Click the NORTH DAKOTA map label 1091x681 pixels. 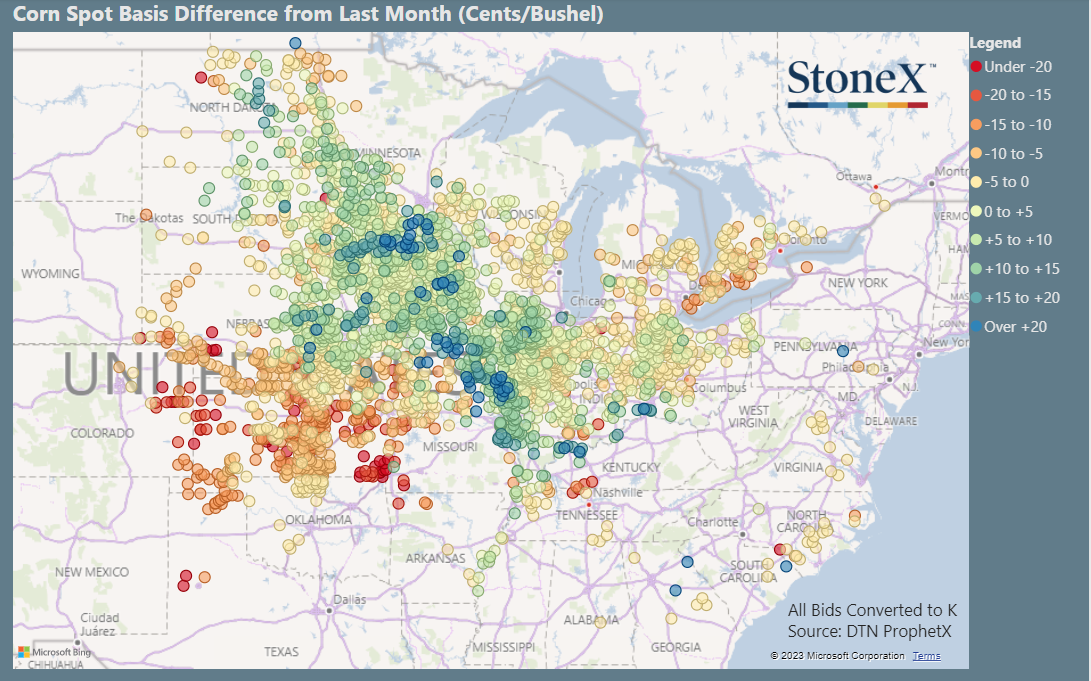[x=232, y=107]
